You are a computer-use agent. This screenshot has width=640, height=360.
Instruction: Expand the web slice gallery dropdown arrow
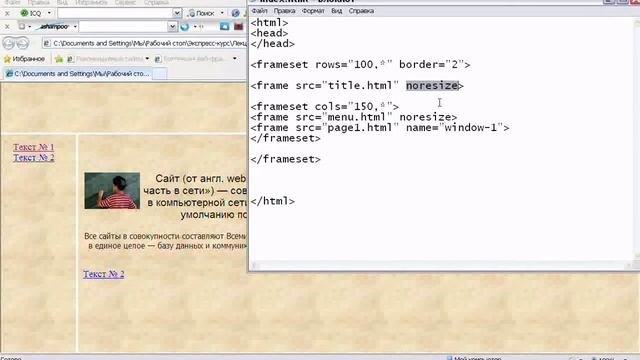coord(235,59)
